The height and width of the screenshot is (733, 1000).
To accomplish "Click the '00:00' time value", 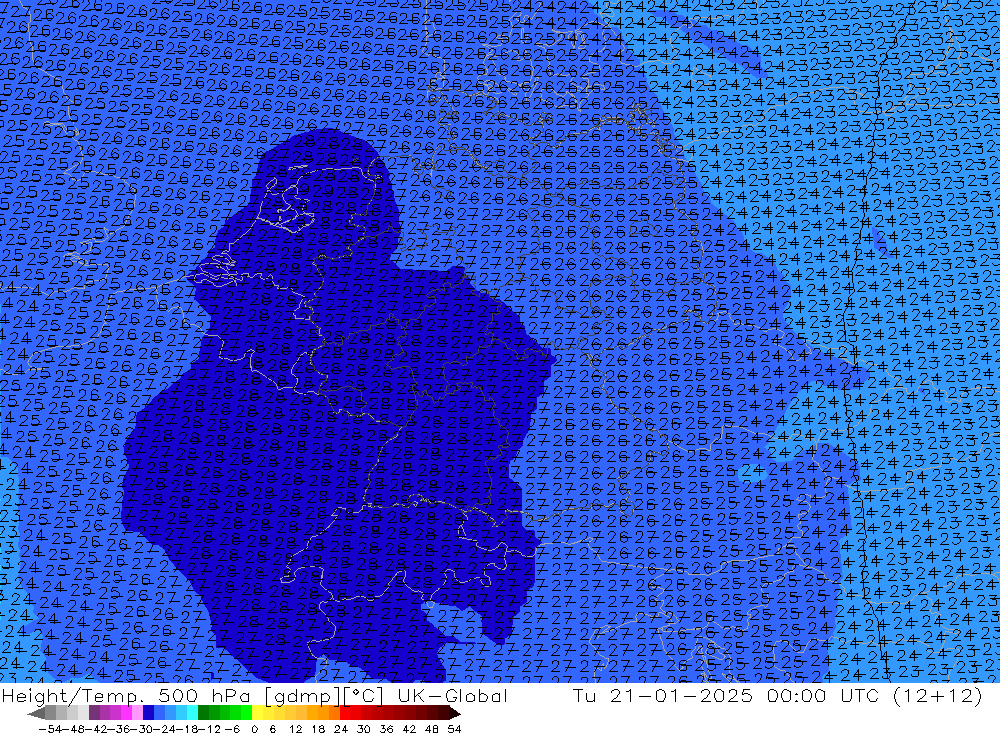I will (x=797, y=695).
